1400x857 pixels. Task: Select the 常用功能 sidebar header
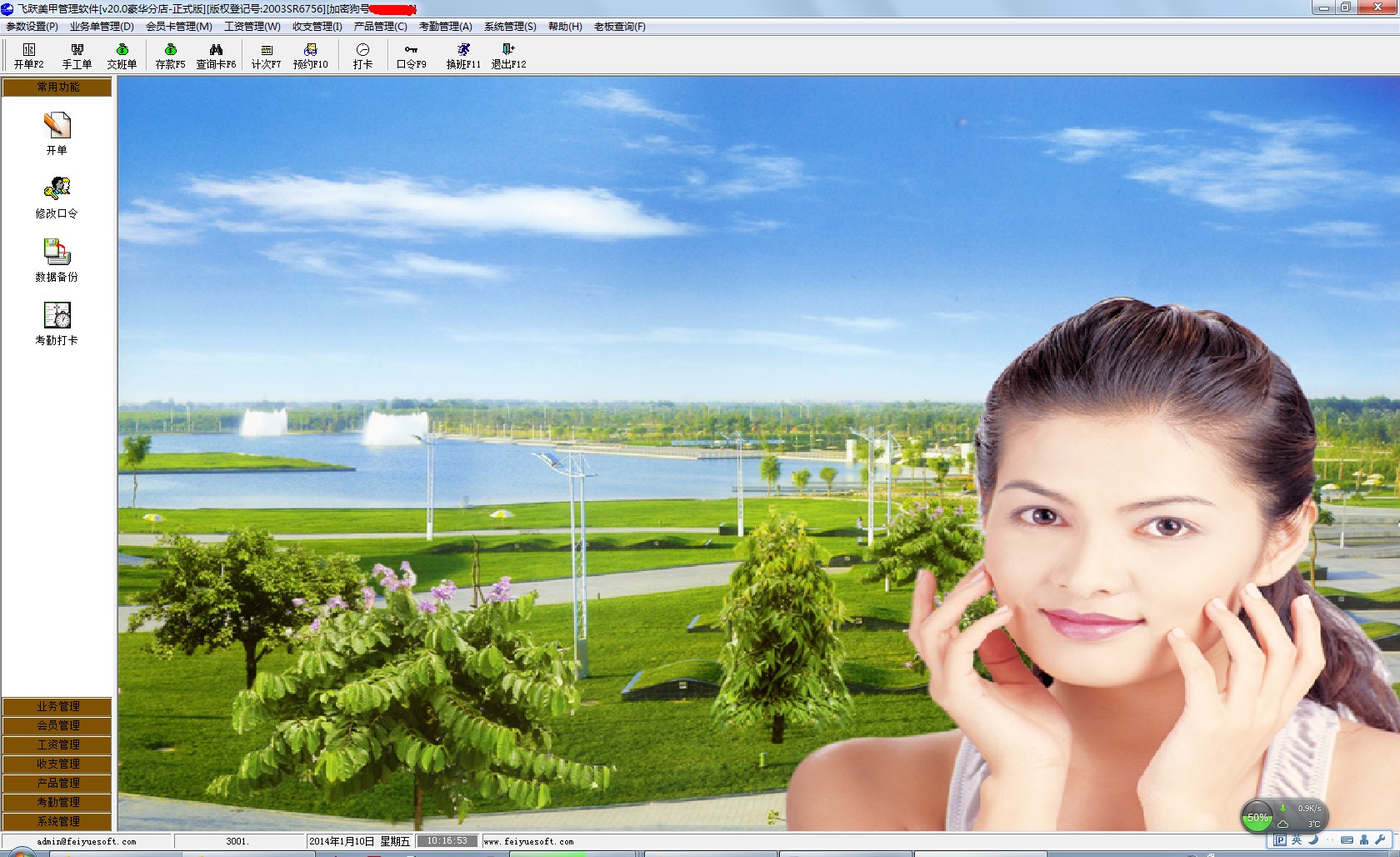coord(57,87)
